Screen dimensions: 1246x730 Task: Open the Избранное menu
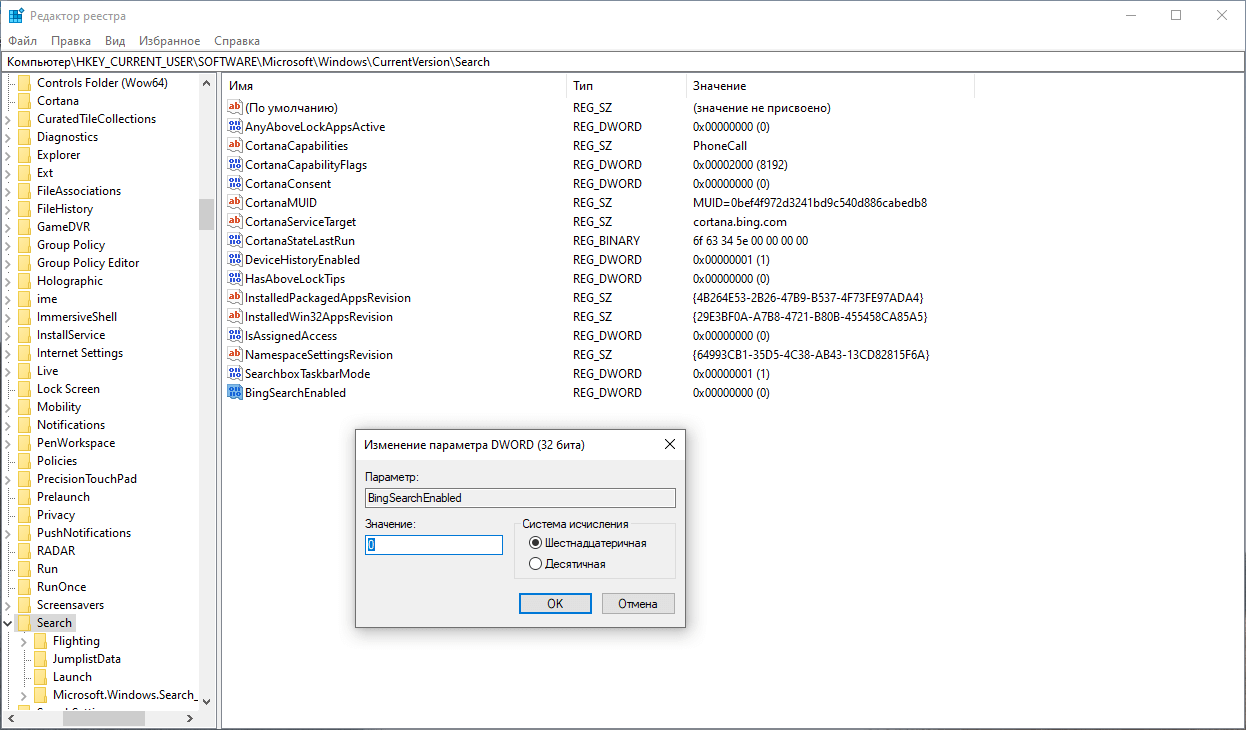pyautogui.click(x=170, y=41)
